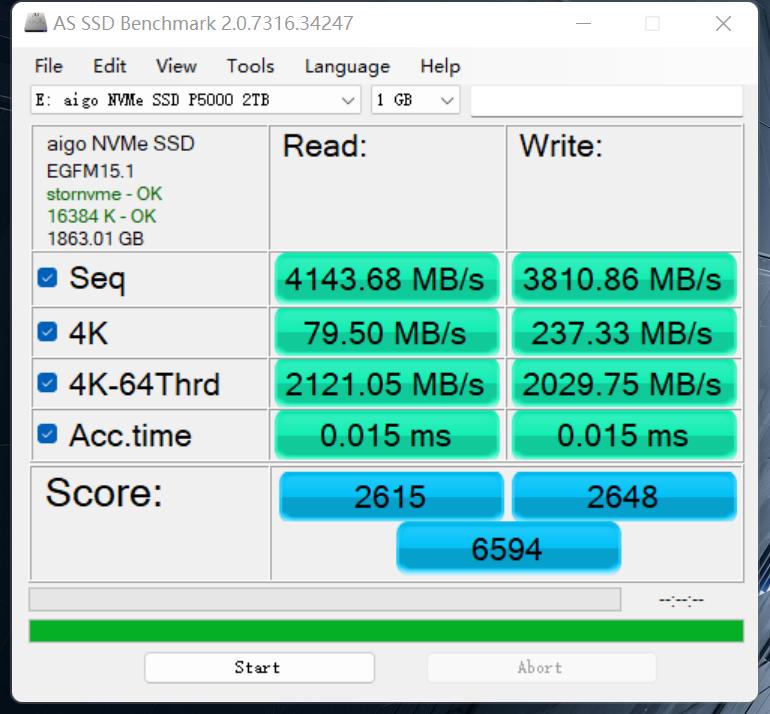The image size is (770, 714).
Task: Click the stornvme - OK driver status
Action: pos(104,194)
